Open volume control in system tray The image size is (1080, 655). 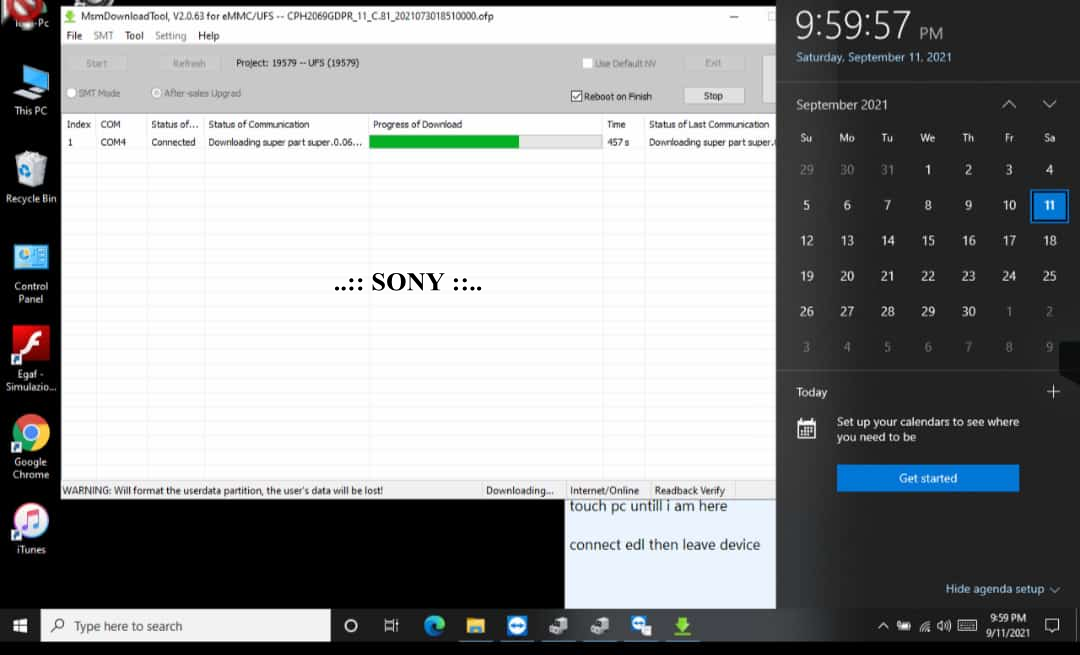pyautogui.click(x=944, y=626)
